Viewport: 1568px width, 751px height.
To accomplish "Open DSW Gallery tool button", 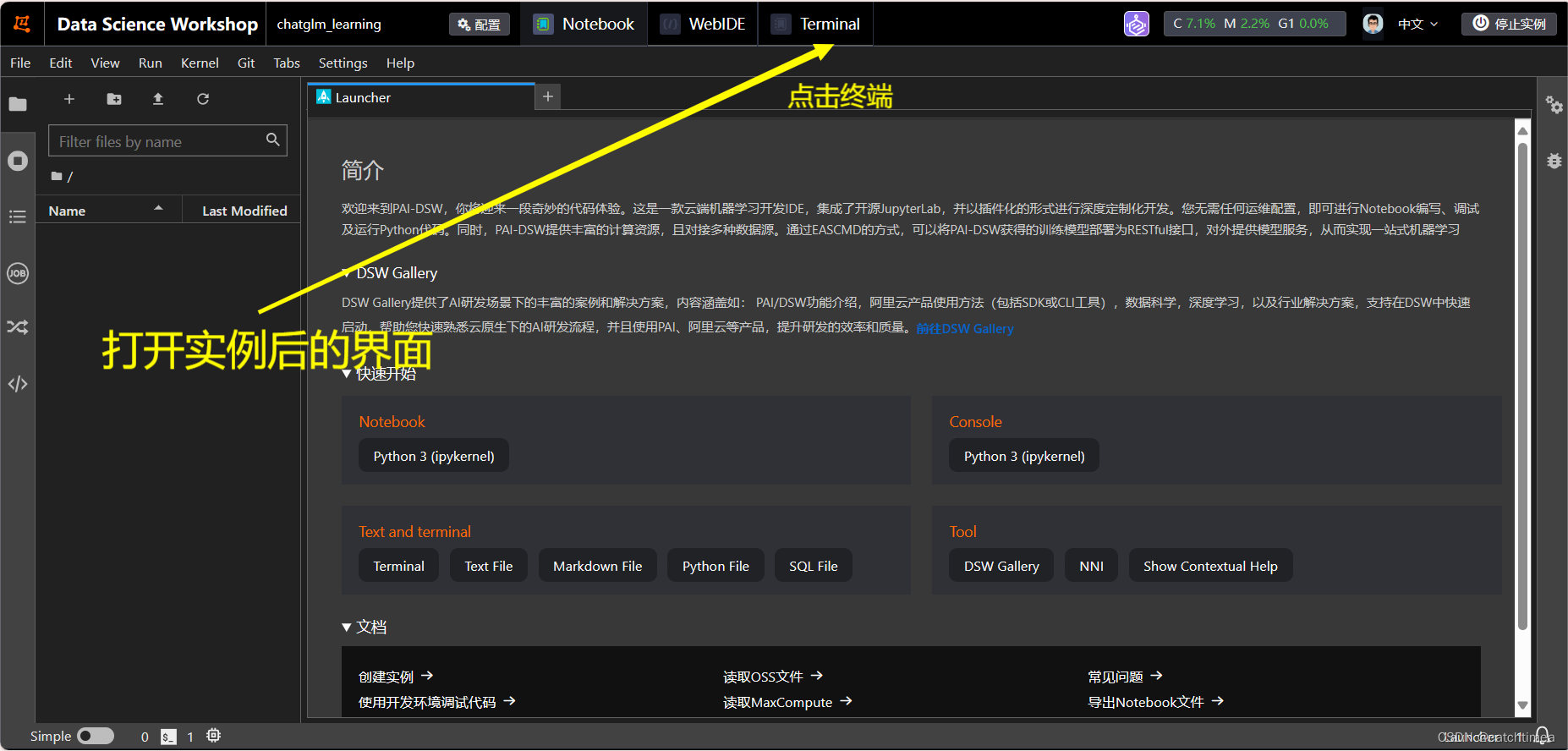I will [1001, 566].
